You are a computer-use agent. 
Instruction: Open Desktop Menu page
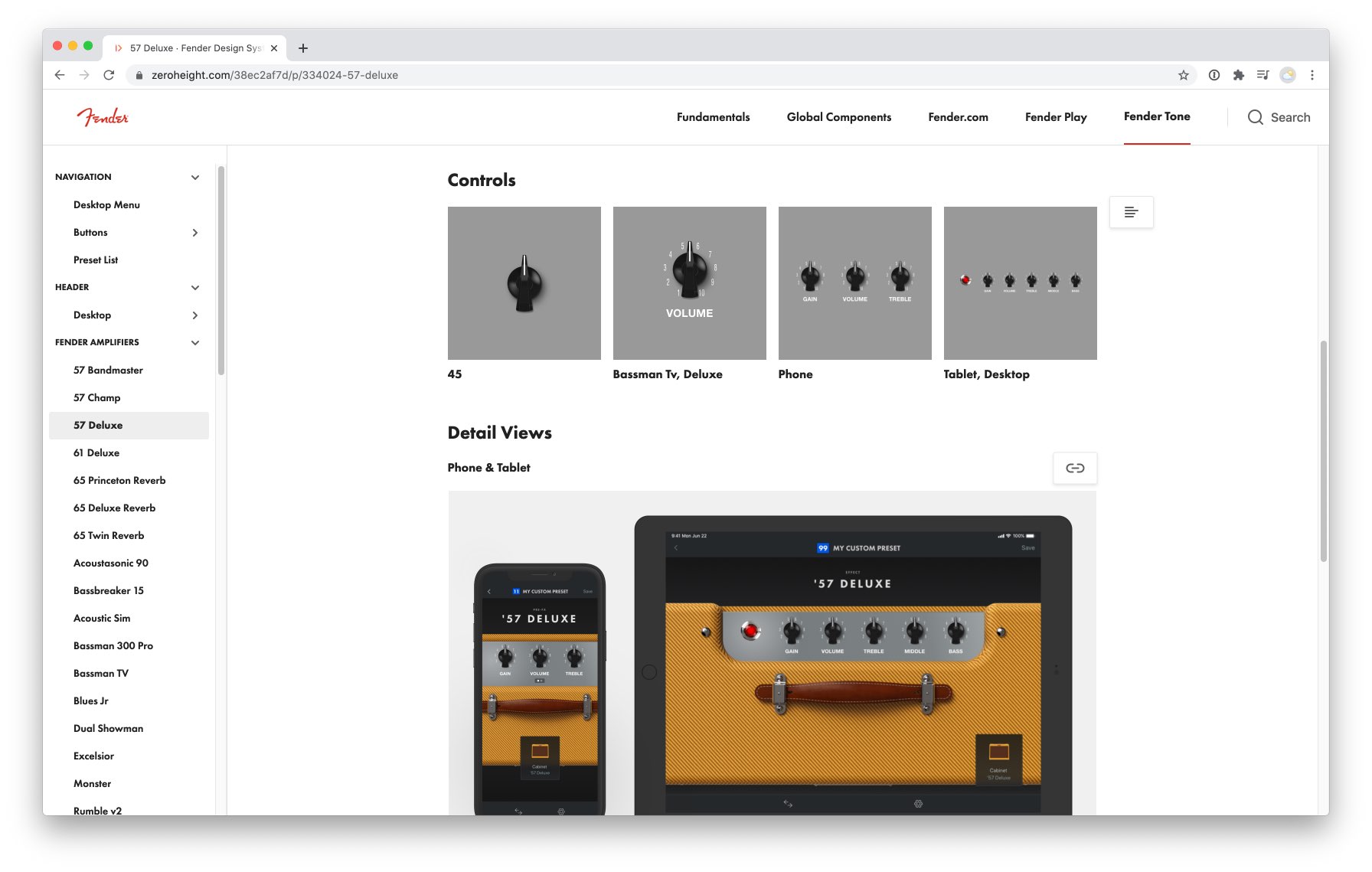click(106, 204)
